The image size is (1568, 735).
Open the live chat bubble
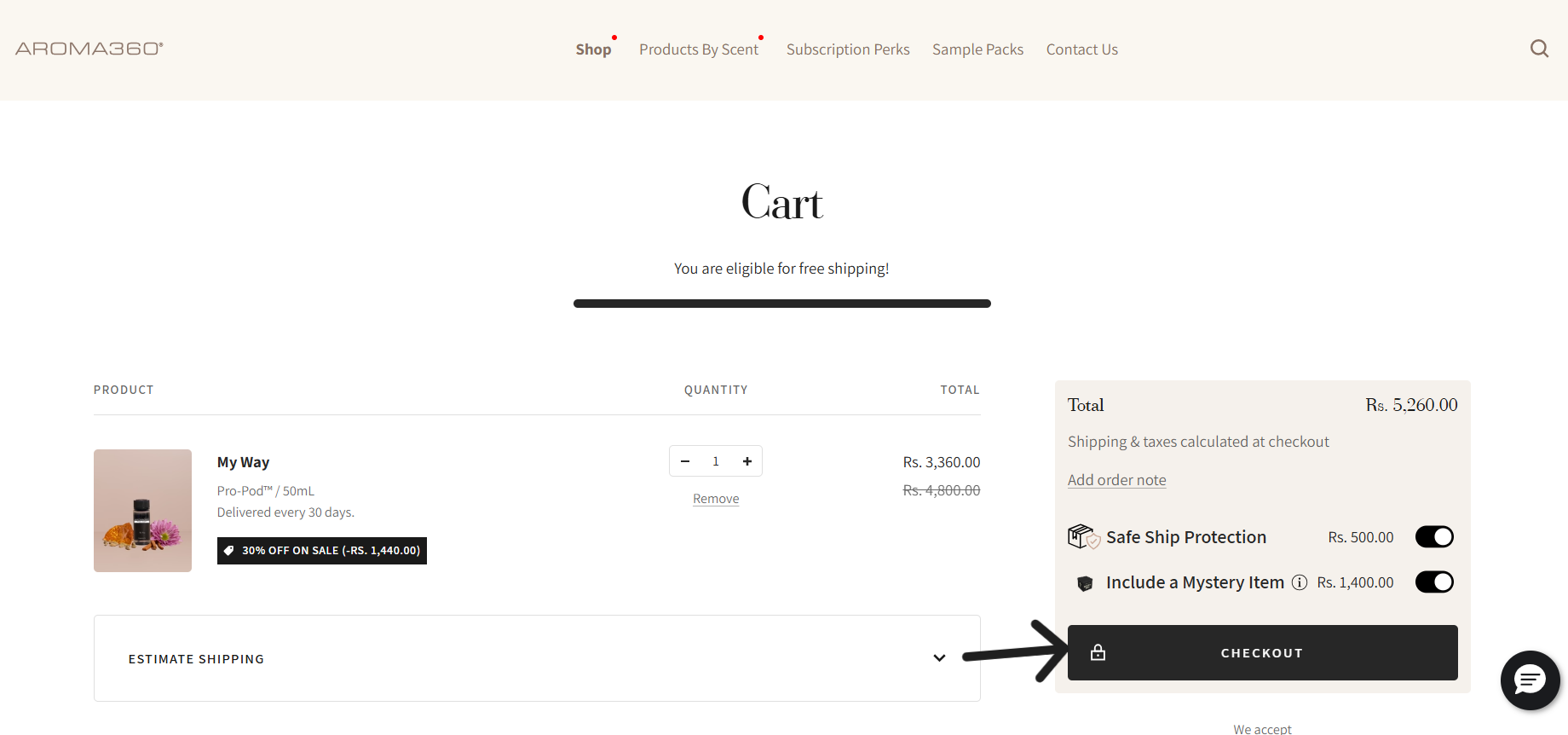[1530, 680]
